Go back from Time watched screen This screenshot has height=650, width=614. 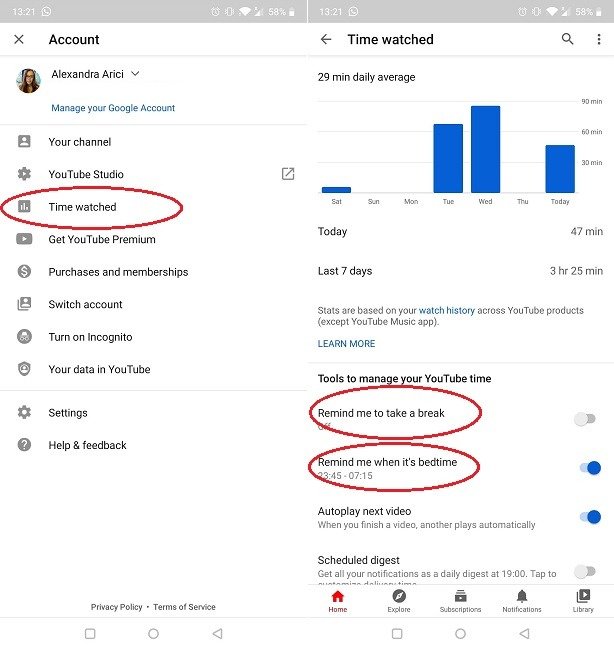[x=326, y=39]
